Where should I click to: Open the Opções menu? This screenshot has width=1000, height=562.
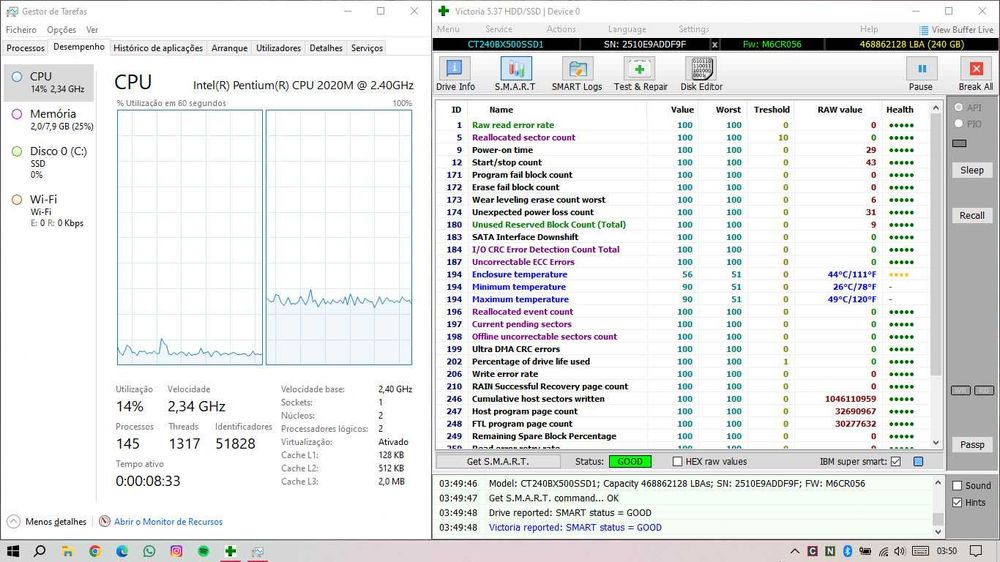click(x=61, y=29)
